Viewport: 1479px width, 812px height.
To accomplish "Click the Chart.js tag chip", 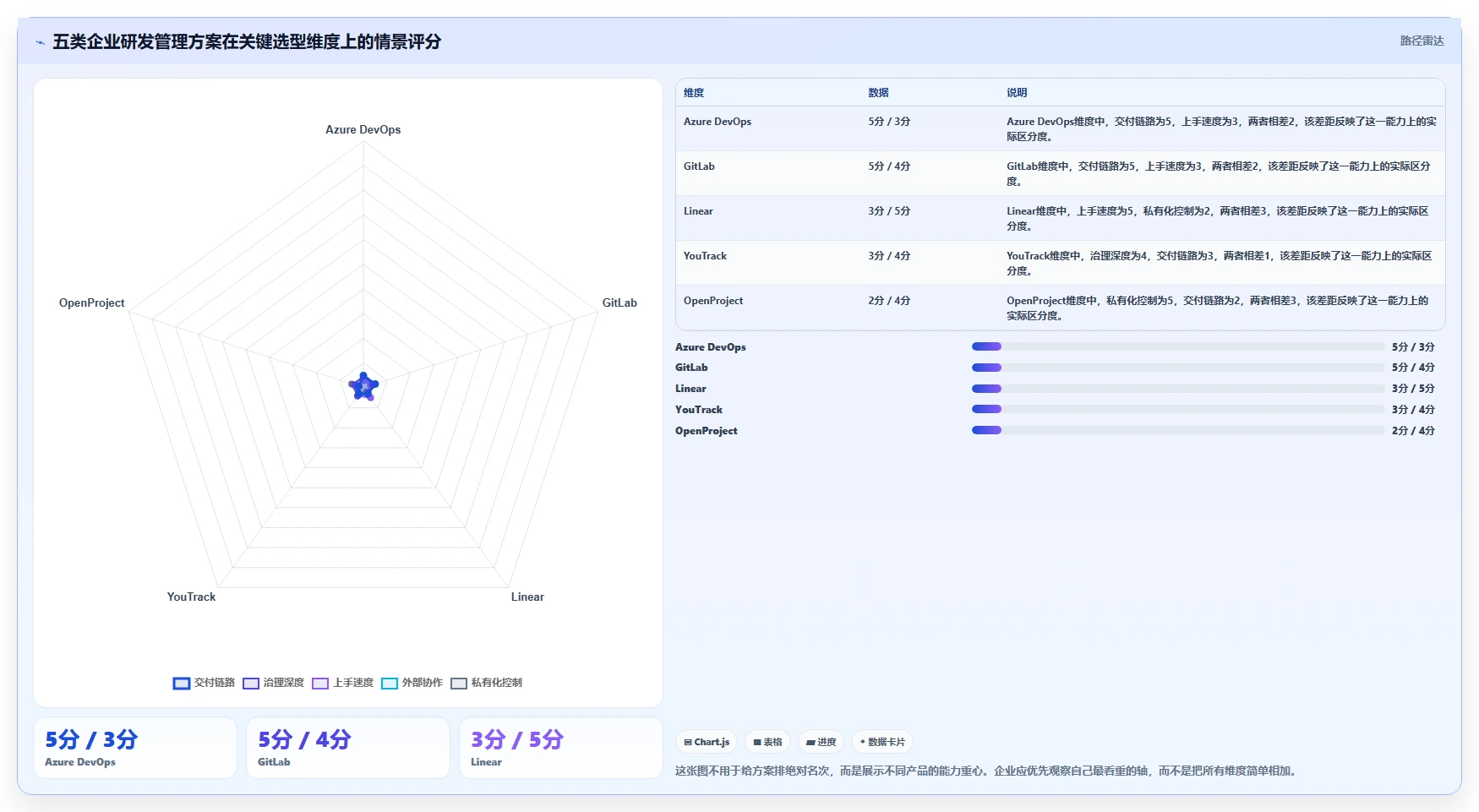I will click(707, 742).
